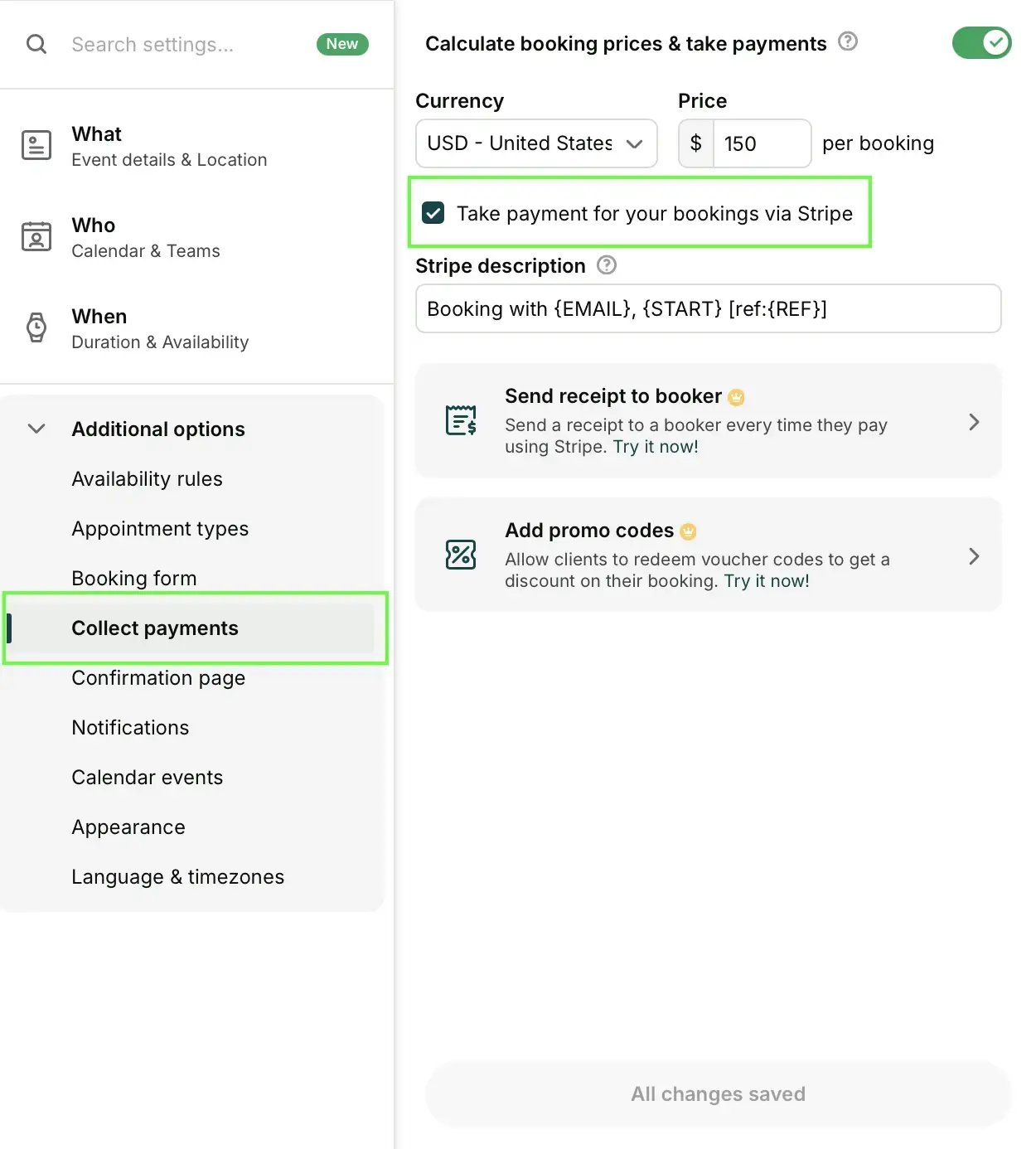Screen dimensions: 1036x1149
Task: Select Booking form option
Action: (x=134, y=579)
